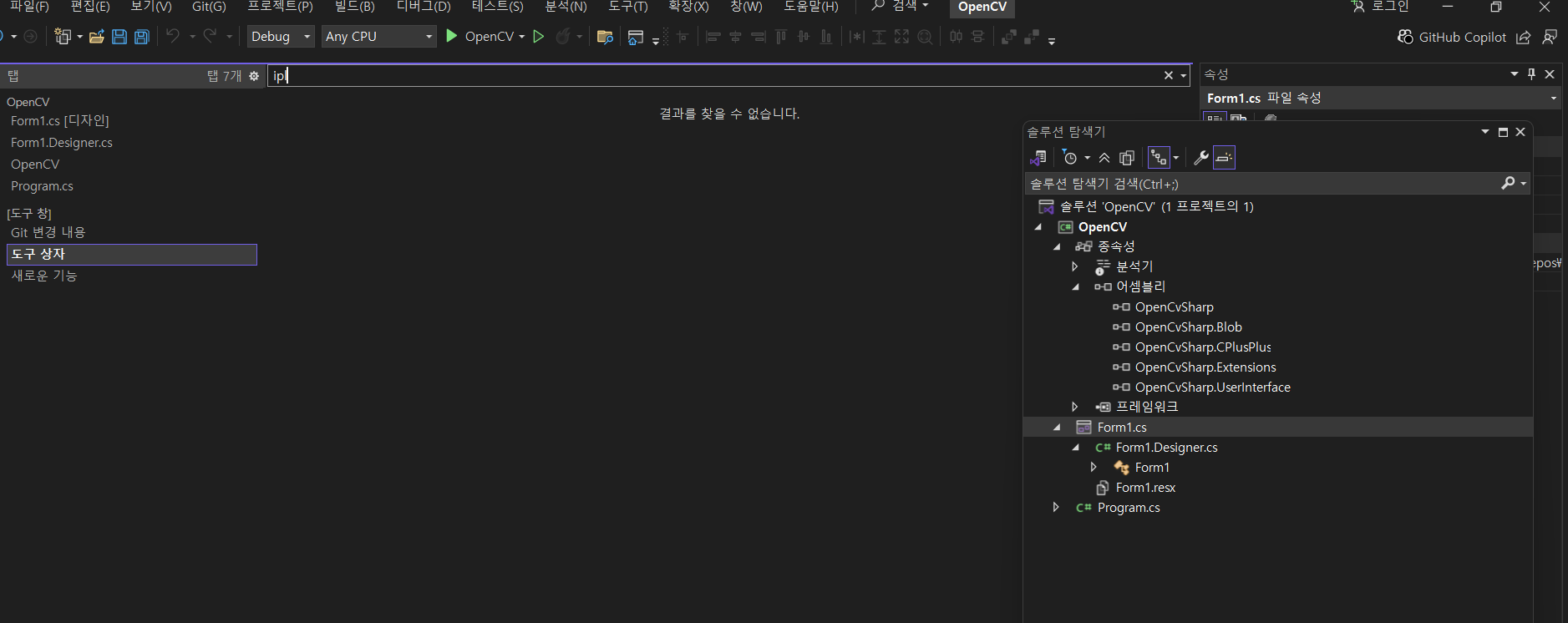
Task: Click the bring to front layout icon
Action: [1009, 37]
